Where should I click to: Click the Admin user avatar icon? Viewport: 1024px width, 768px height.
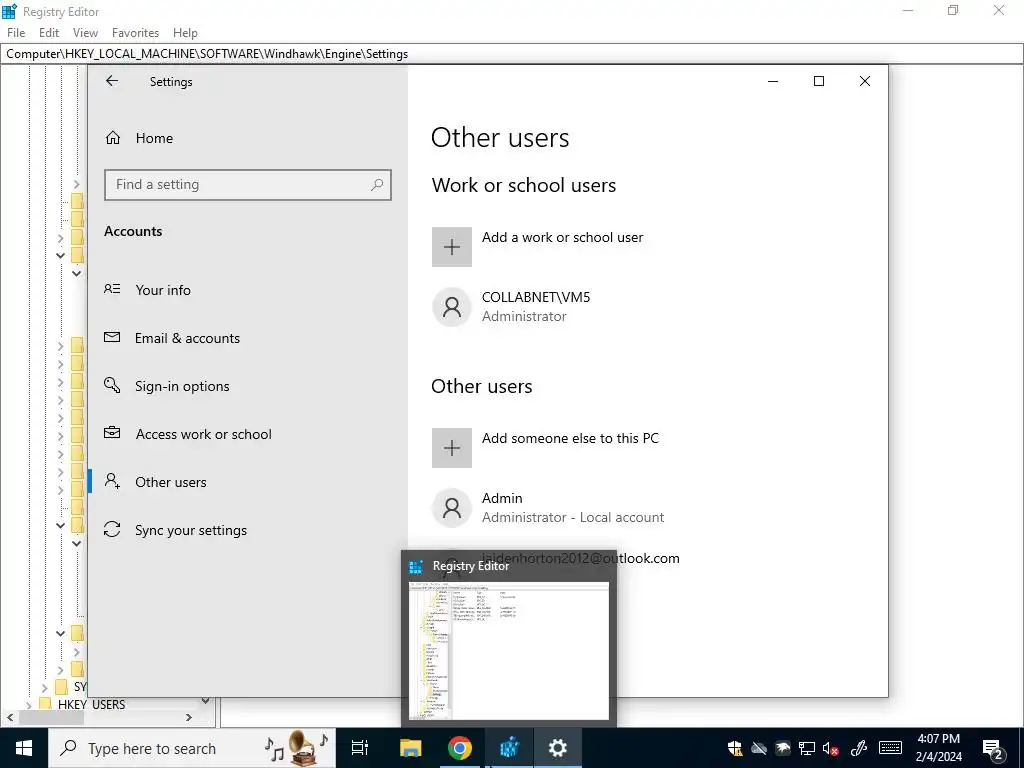pyautogui.click(x=452, y=507)
